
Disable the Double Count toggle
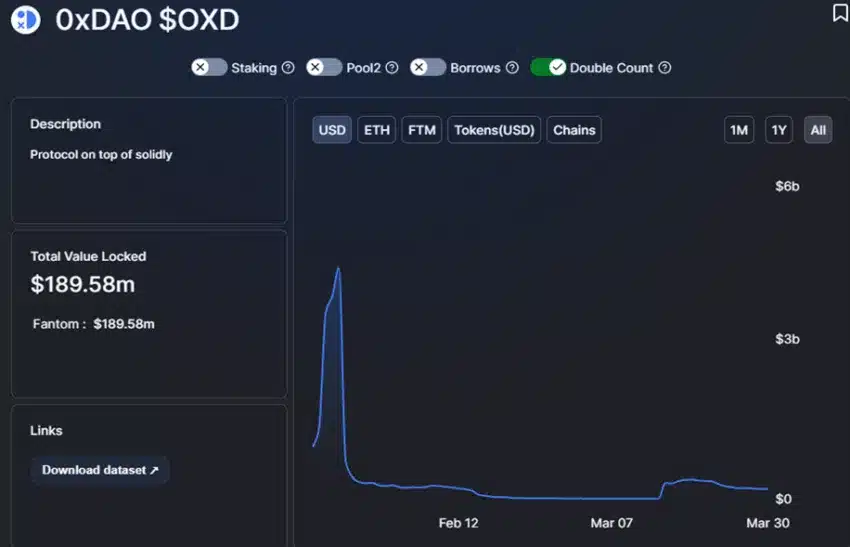click(548, 67)
